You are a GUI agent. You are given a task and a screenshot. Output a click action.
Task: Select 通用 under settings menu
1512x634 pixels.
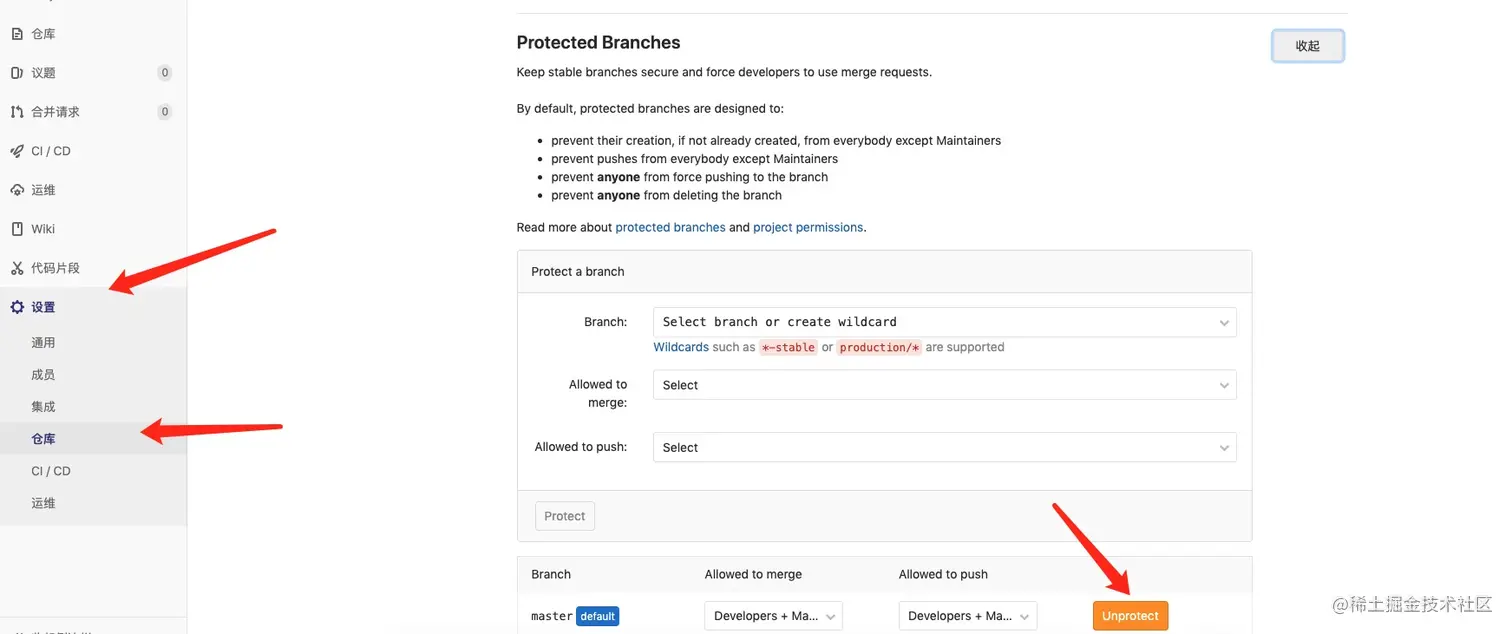pyautogui.click(x=43, y=343)
